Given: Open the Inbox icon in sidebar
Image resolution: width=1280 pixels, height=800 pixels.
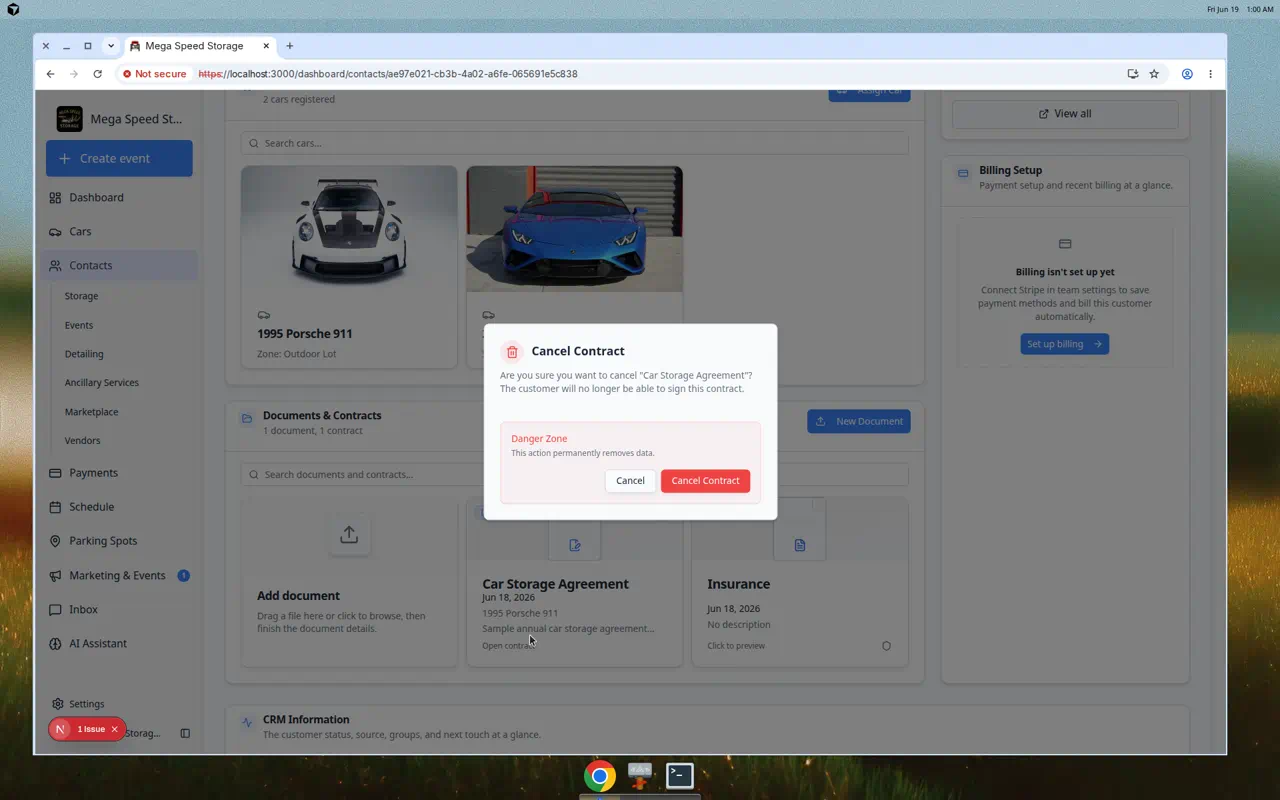Looking at the screenshot, I should [55, 610].
